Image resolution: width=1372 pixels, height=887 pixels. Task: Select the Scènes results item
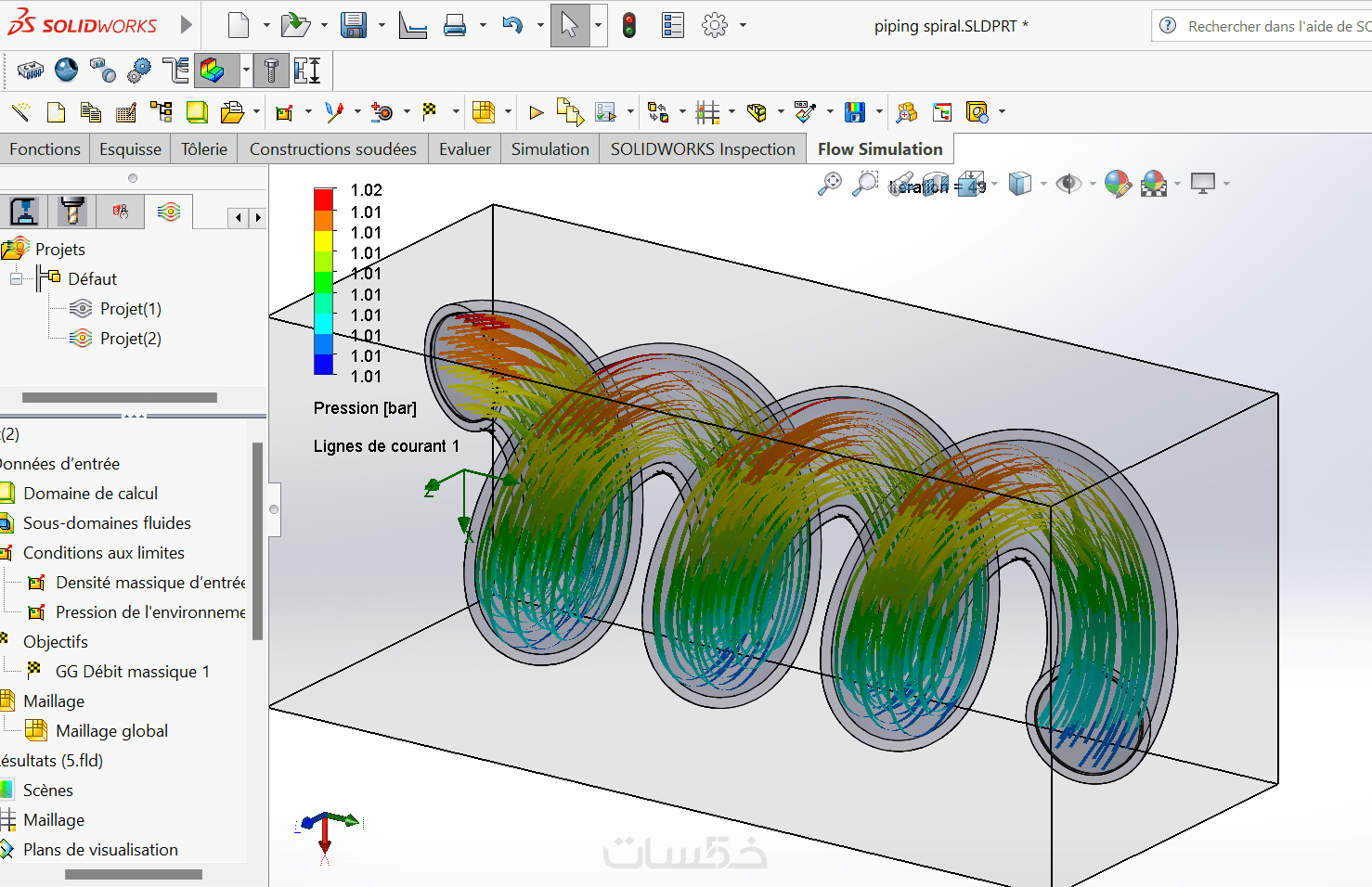coord(48,791)
